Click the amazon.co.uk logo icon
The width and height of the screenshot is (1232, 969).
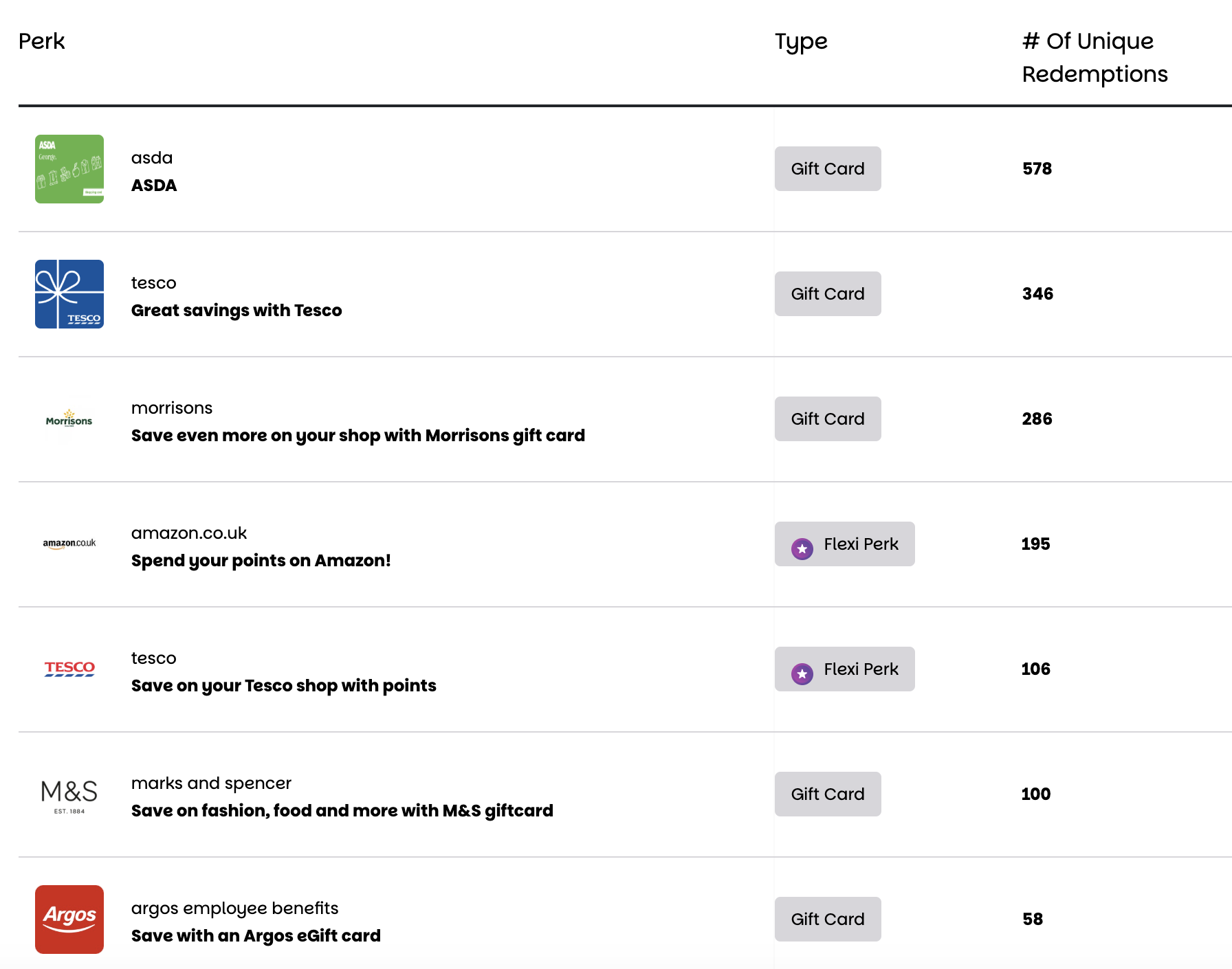tap(69, 544)
